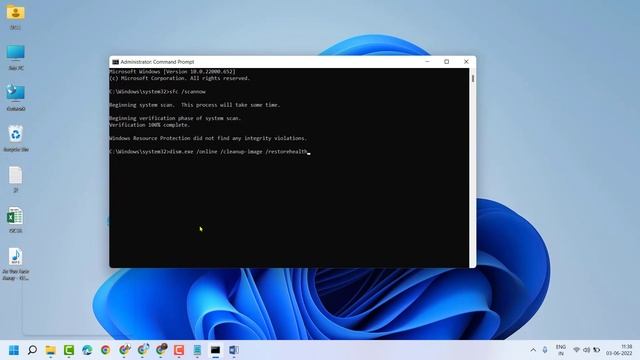Open the Windows Start menu
The image size is (640, 360).
[x=14, y=350]
